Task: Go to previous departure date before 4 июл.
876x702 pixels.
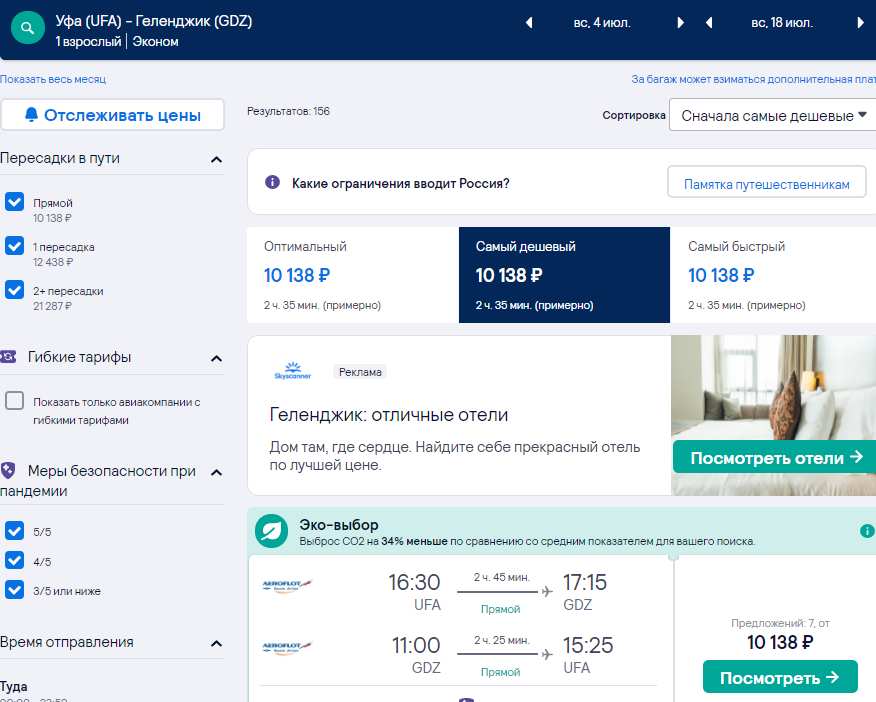Action: [x=529, y=23]
